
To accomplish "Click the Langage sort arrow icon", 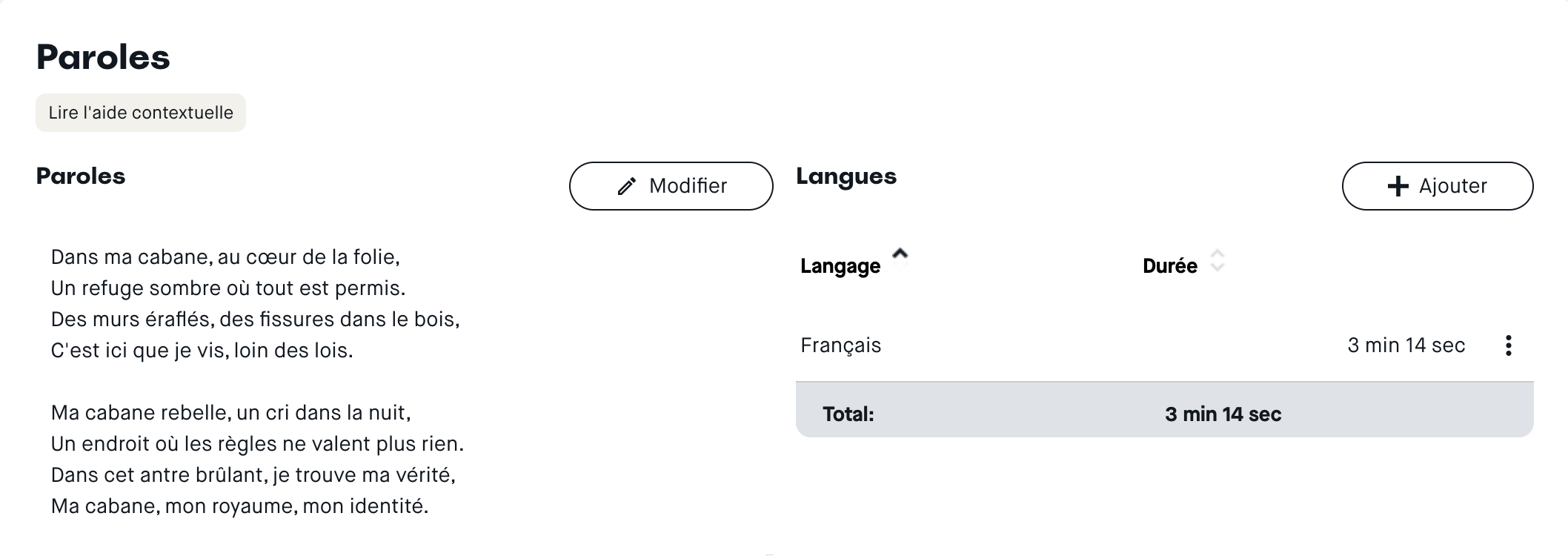I will pyautogui.click(x=900, y=254).
